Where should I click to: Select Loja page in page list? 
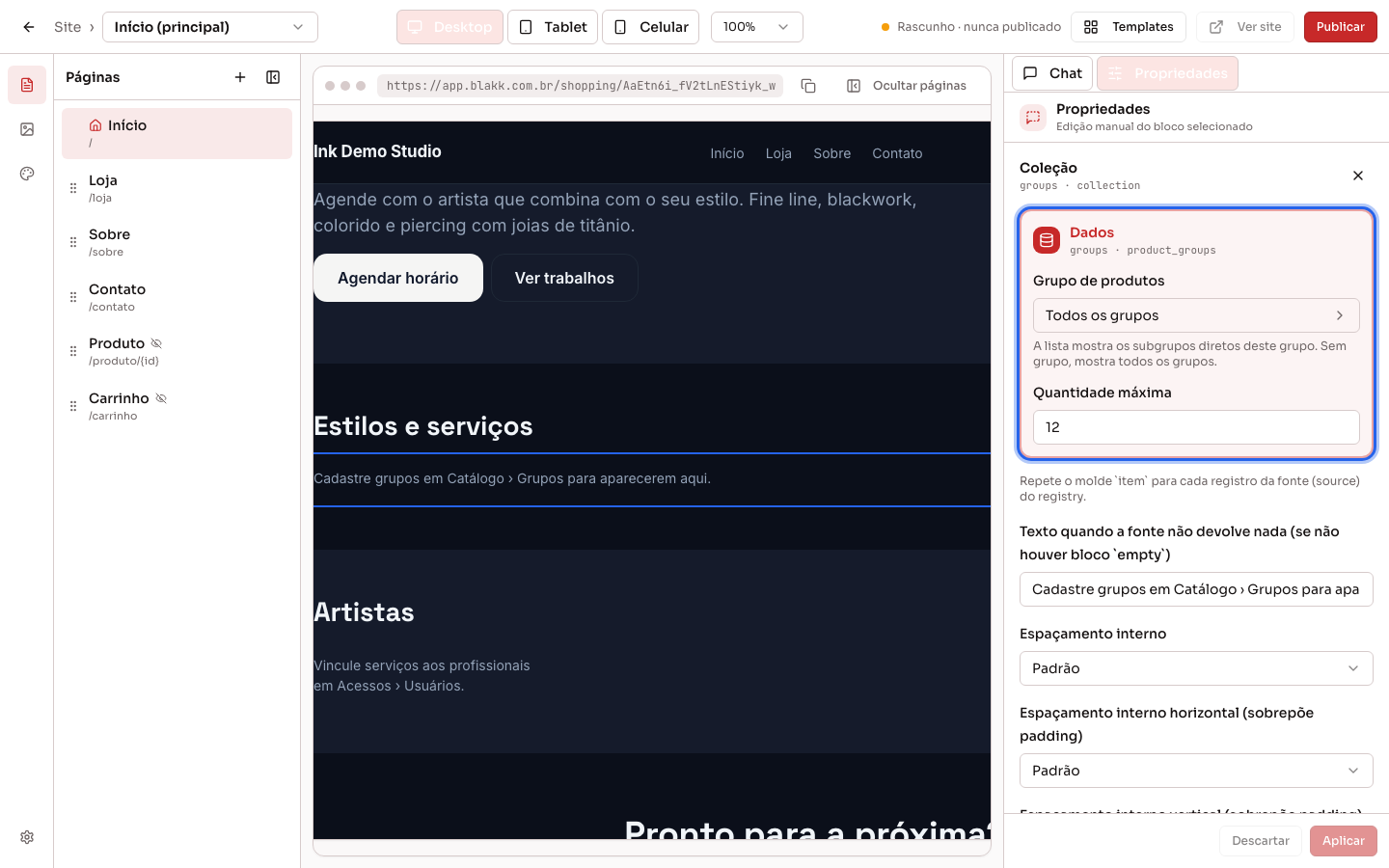pyautogui.click(x=177, y=188)
